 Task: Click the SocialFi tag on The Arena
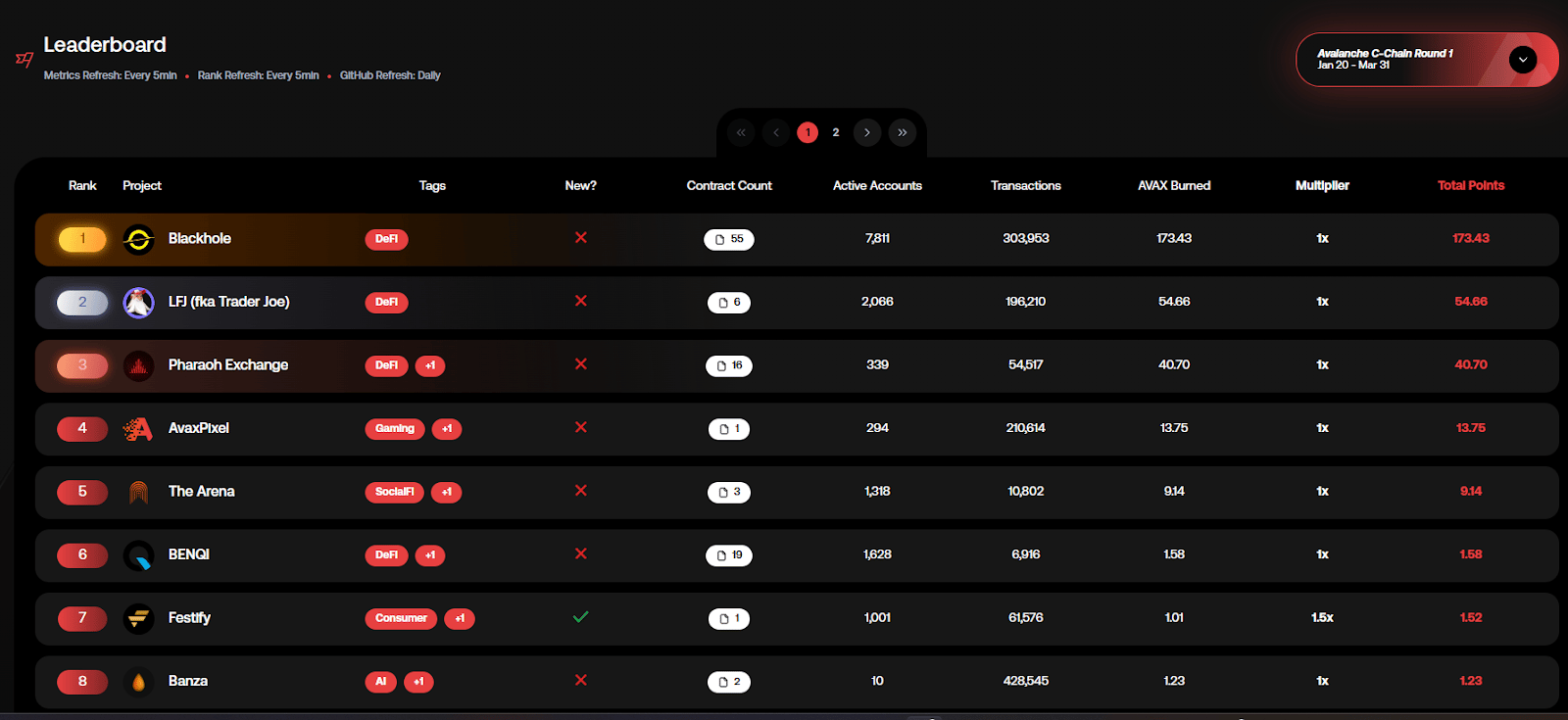[x=395, y=492]
